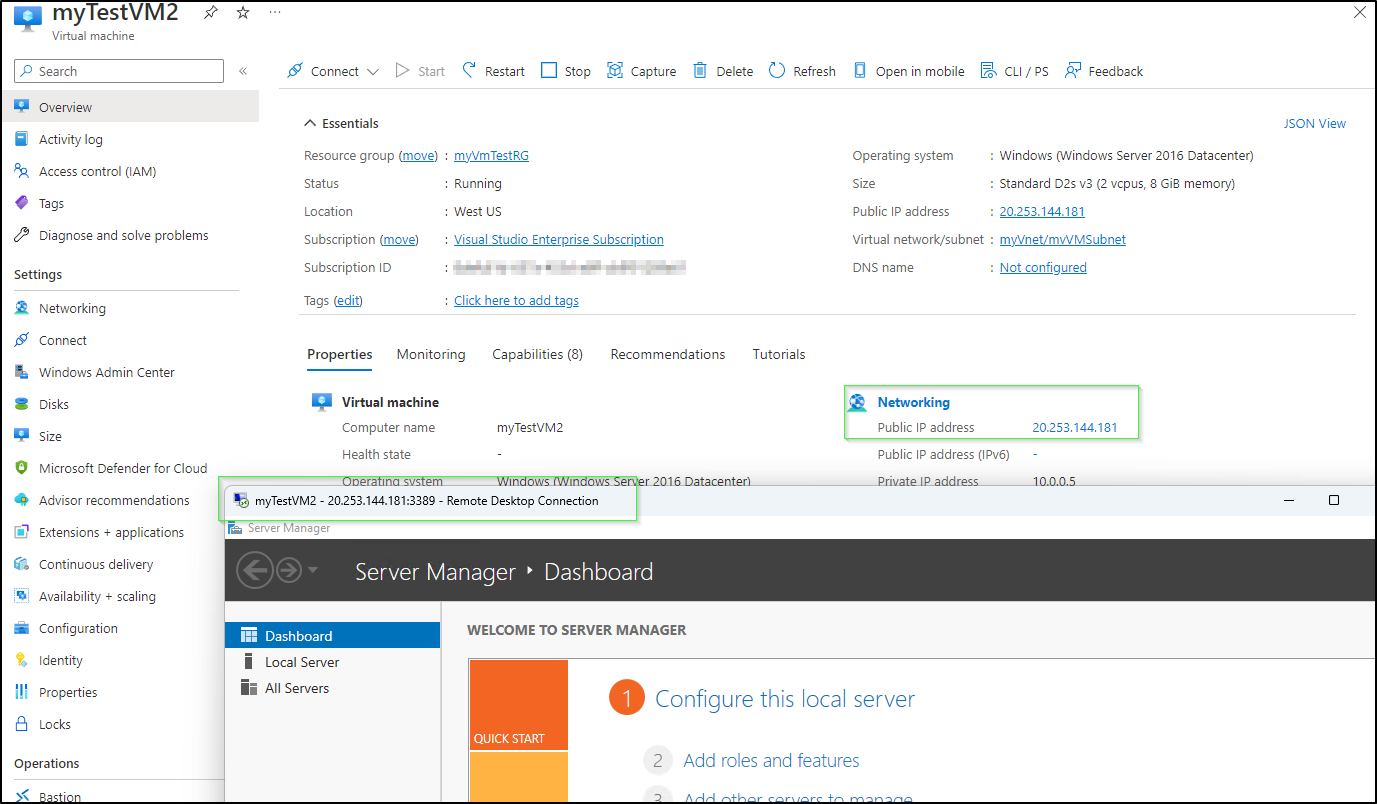
Task: Stop the virtual machine
Action: 566,71
